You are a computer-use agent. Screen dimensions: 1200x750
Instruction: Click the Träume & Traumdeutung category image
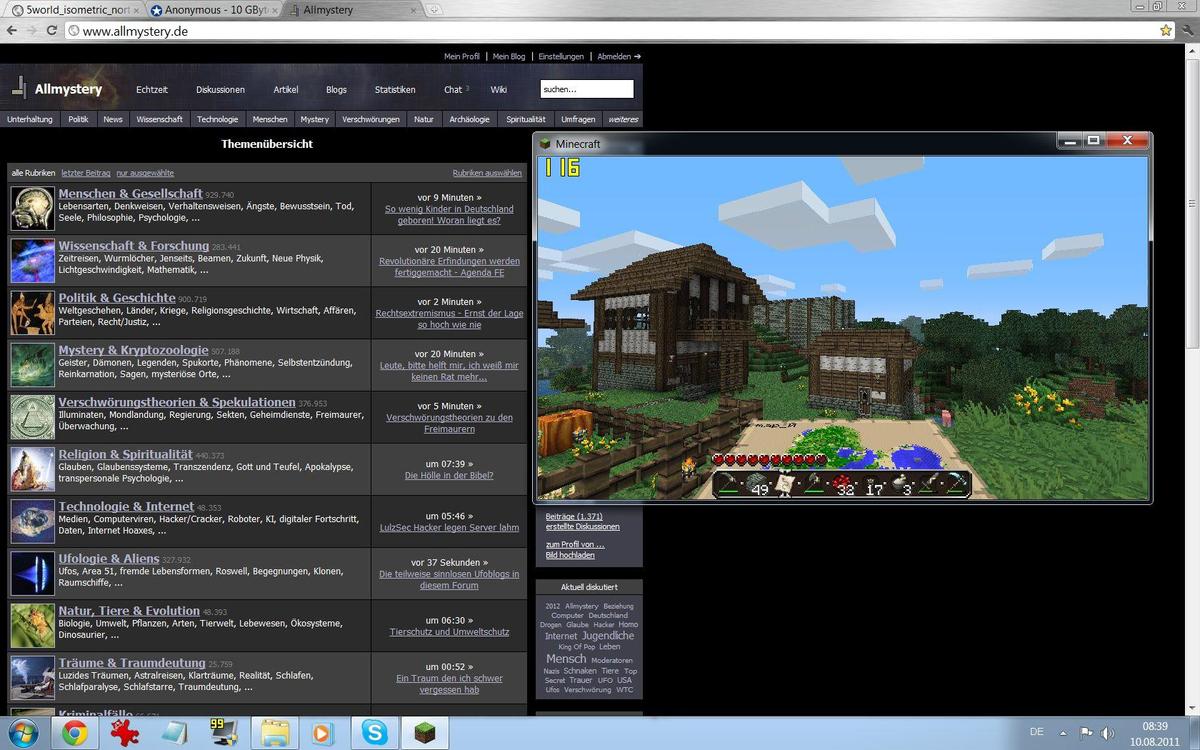(32, 677)
